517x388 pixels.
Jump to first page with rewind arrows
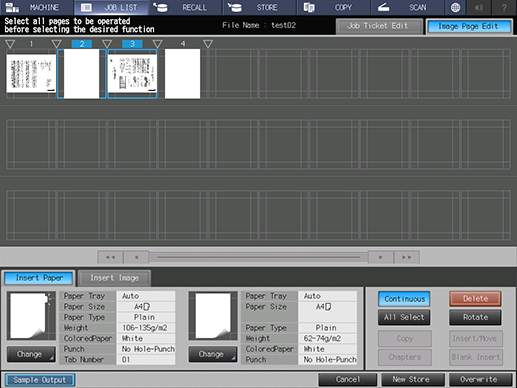(x=110, y=257)
